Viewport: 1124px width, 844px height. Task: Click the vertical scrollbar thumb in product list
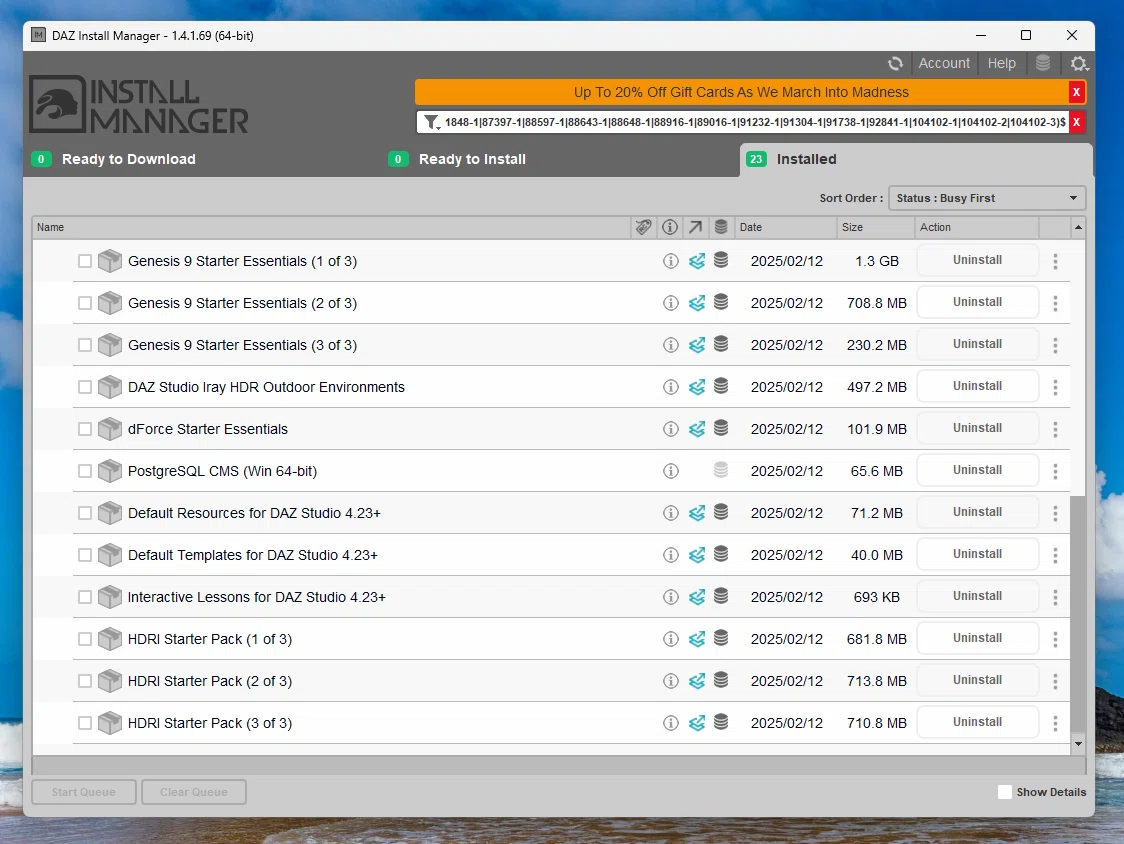coord(1078,615)
